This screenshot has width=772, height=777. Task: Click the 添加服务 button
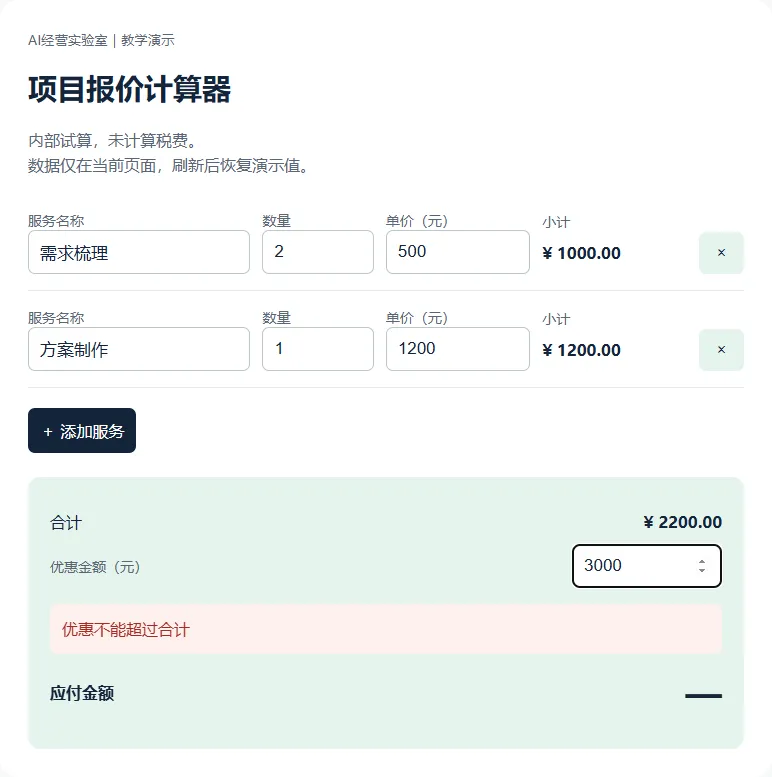tap(82, 431)
